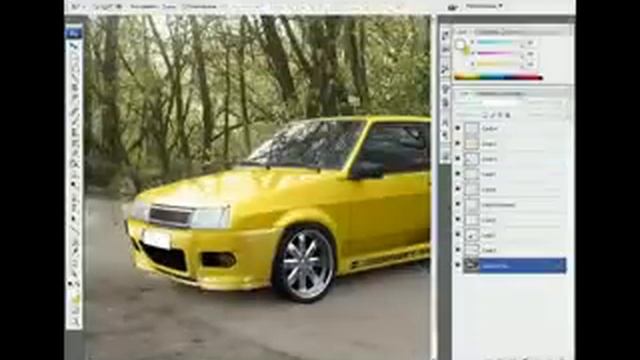This screenshot has height=360, width=640.
Task: Click the value field beside the magenta slider
Action: point(530,53)
